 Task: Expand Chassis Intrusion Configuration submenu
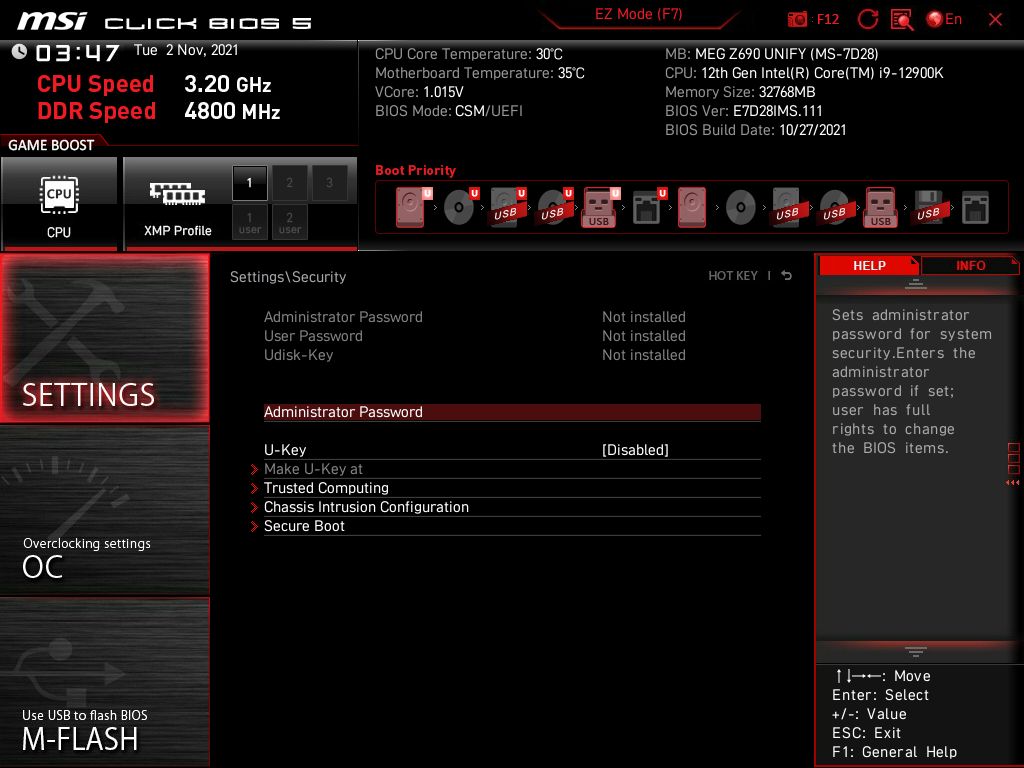tap(512, 507)
